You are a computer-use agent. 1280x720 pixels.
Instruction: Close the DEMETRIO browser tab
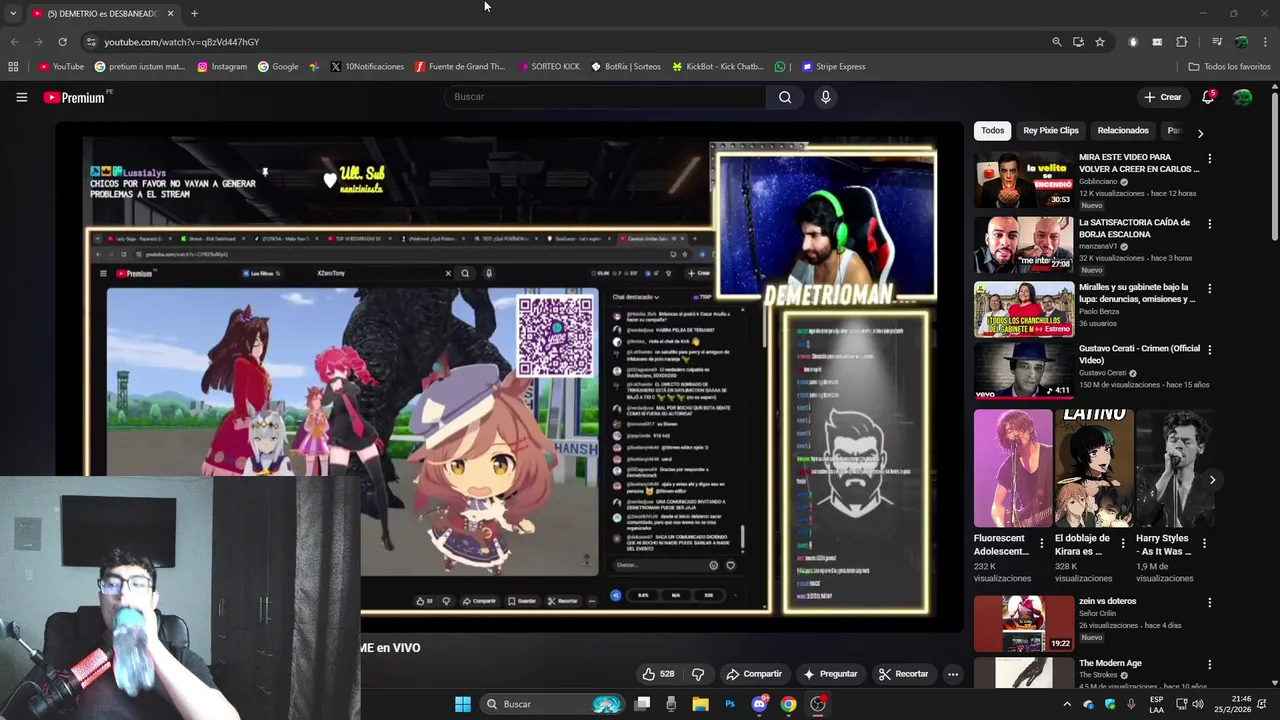coord(170,14)
